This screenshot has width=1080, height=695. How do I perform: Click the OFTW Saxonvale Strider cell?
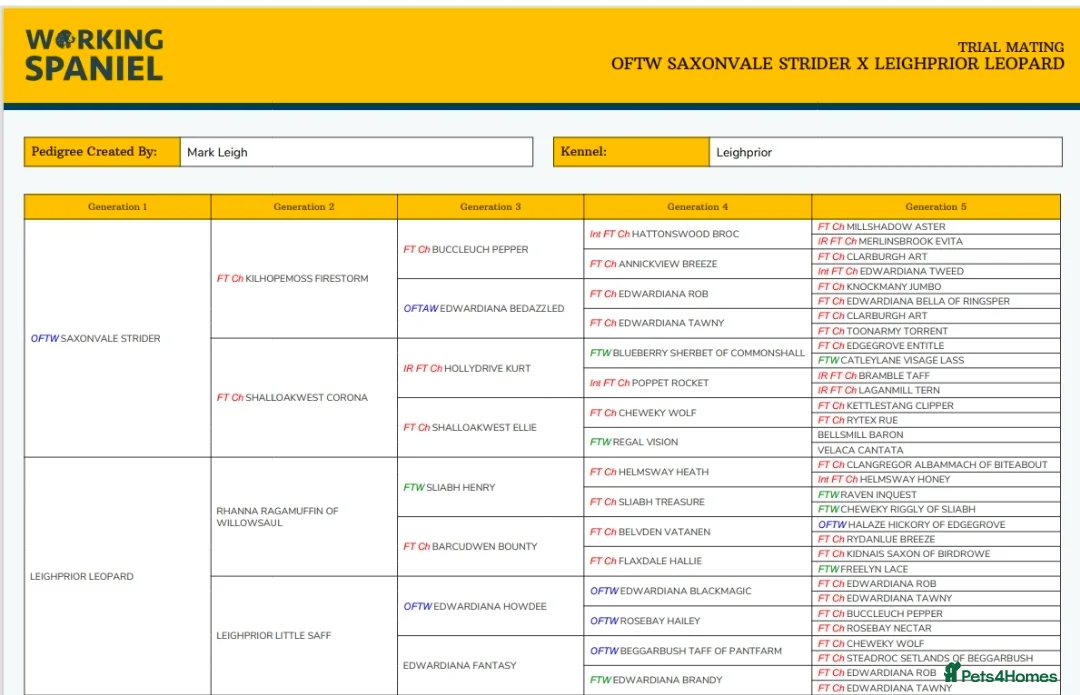(96, 338)
